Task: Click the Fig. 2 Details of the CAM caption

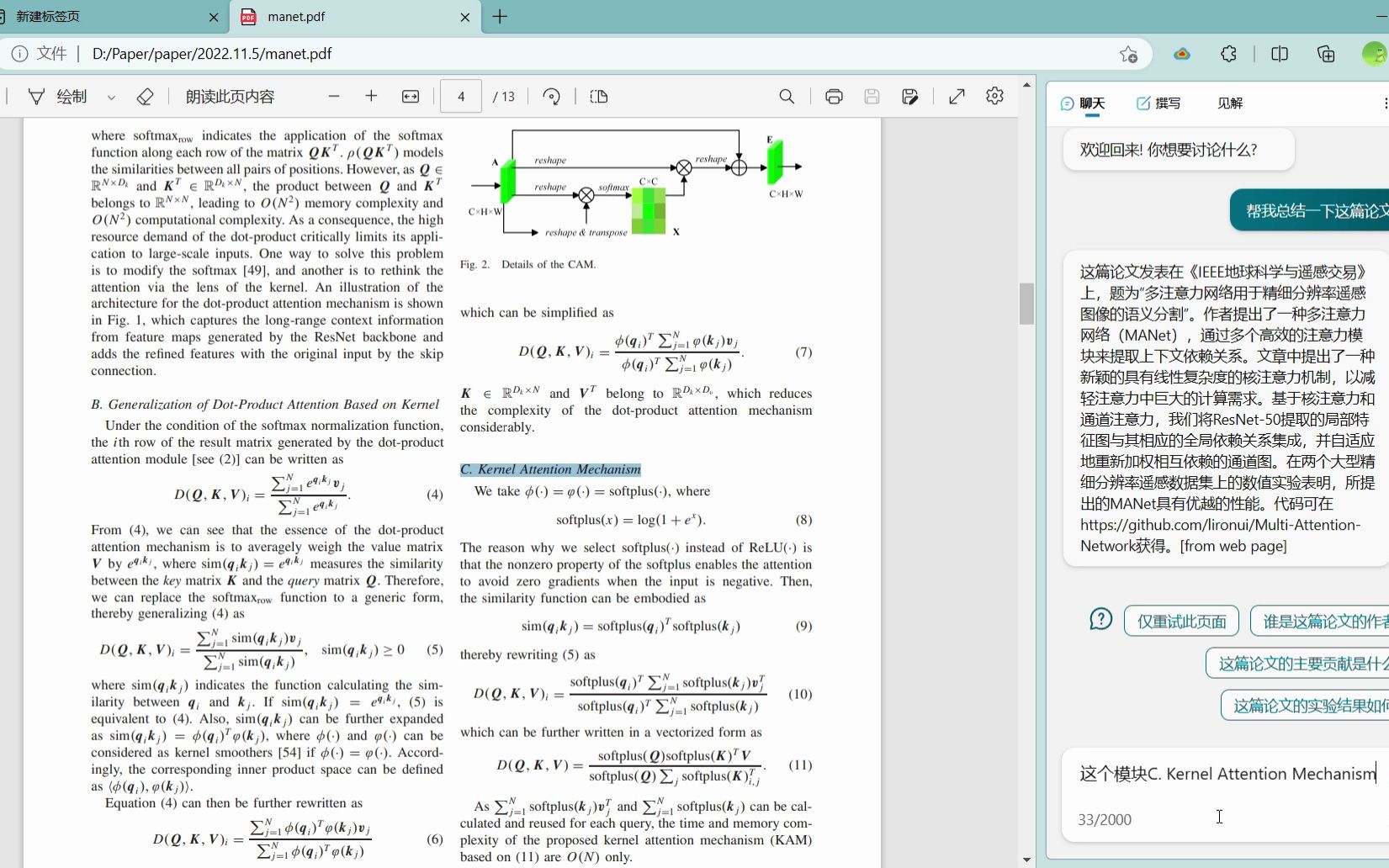Action: coord(528,264)
